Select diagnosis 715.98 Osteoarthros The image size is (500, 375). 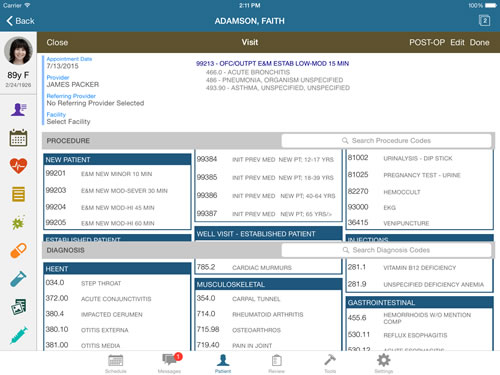[268, 330]
